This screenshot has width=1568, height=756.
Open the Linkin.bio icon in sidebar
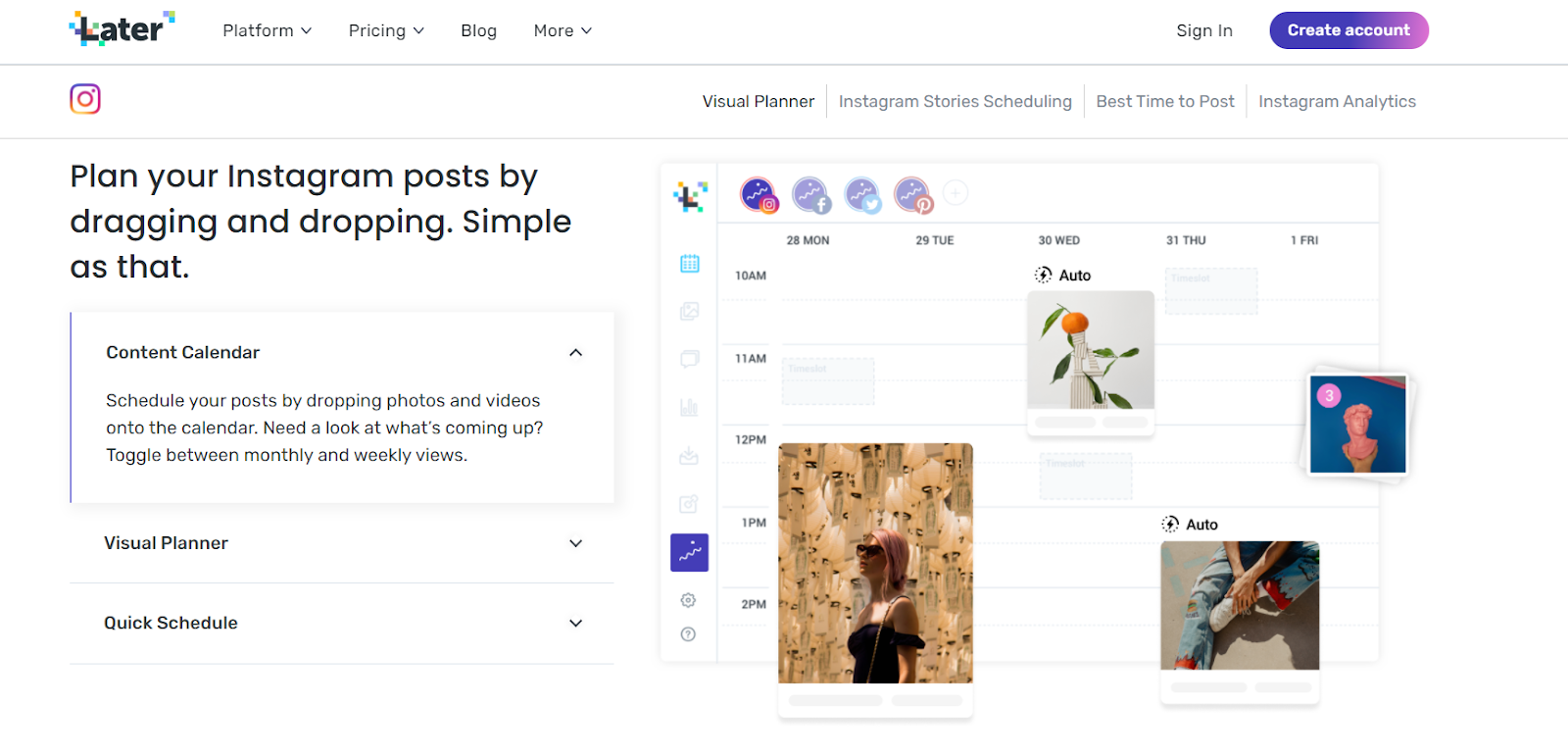click(x=690, y=504)
